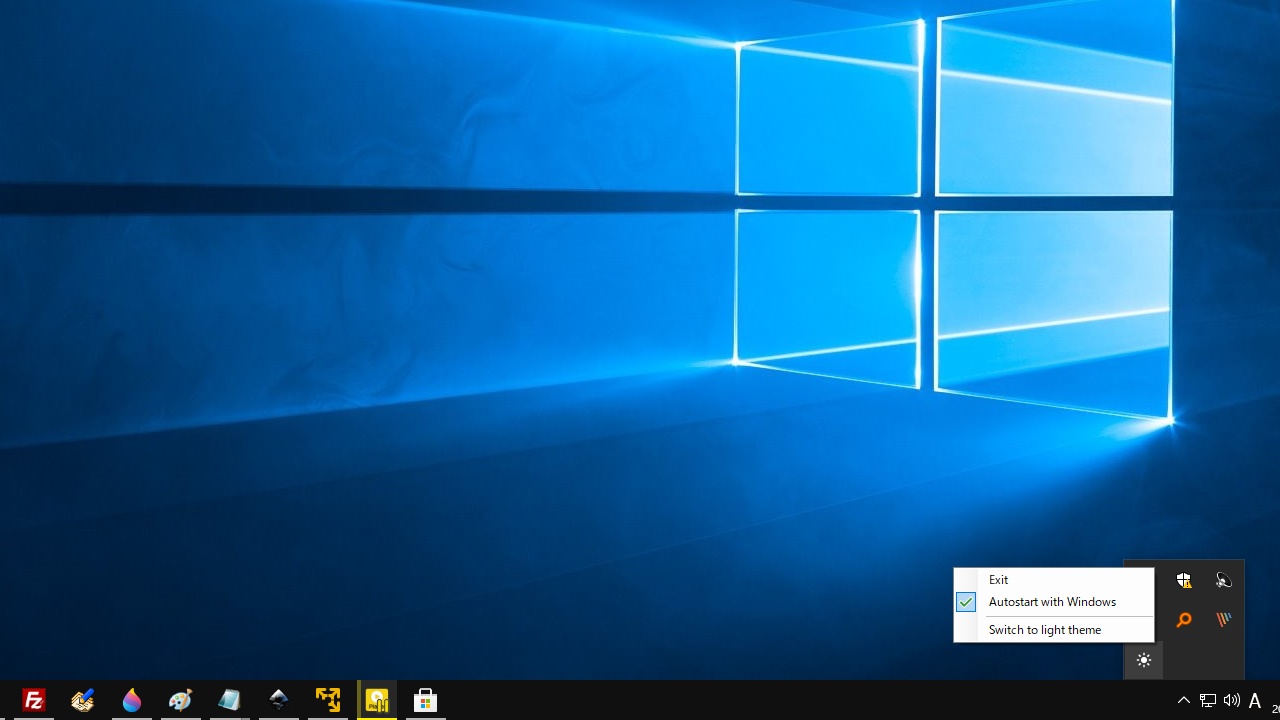The width and height of the screenshot is (1280, 720).
Task: Open the pen-and-notepad app on taskbar
Action: [82, 700]
